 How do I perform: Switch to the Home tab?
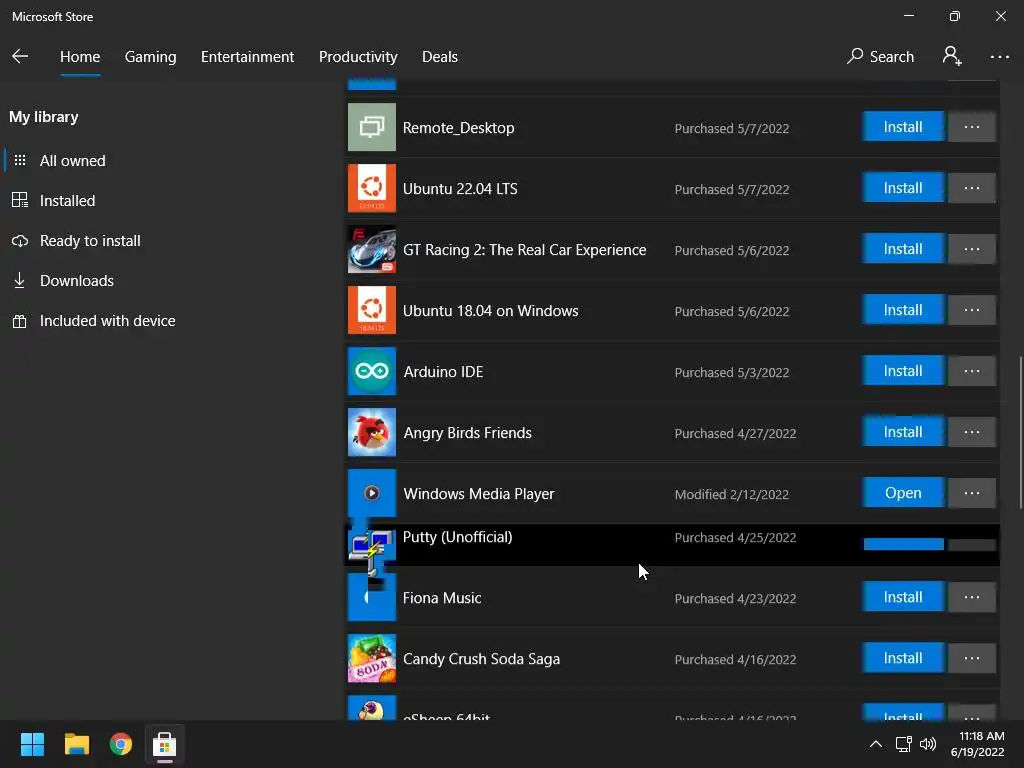[x=80, y=57]
